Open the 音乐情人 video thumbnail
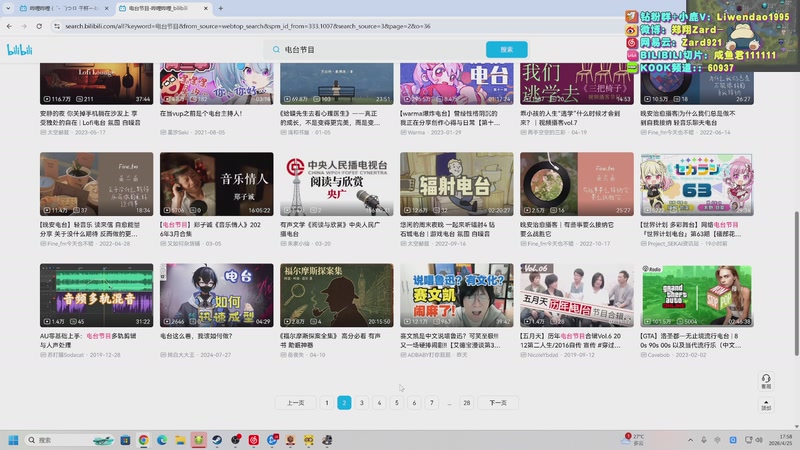800x450 pixels. coord(216,184)
